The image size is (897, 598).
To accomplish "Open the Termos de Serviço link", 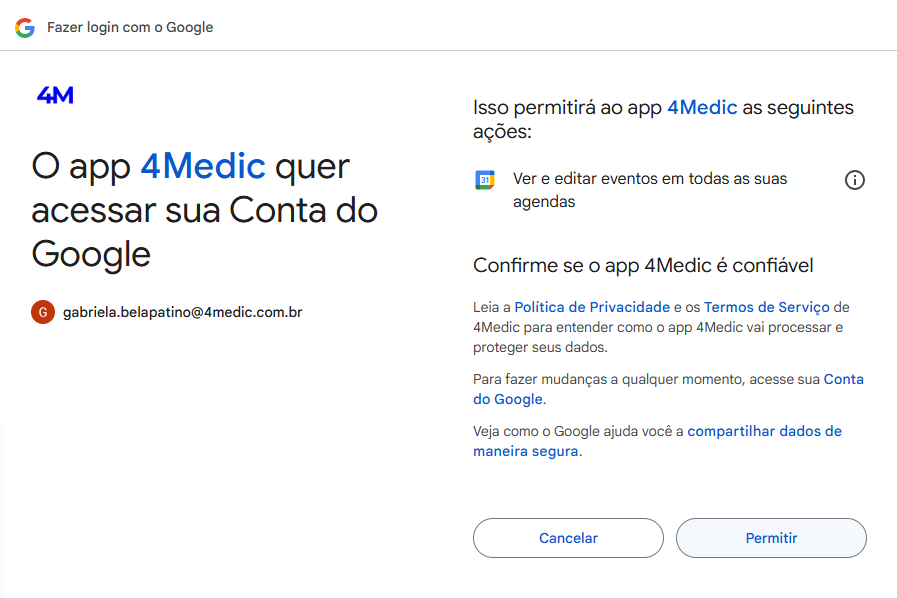I will click(767, 307).
